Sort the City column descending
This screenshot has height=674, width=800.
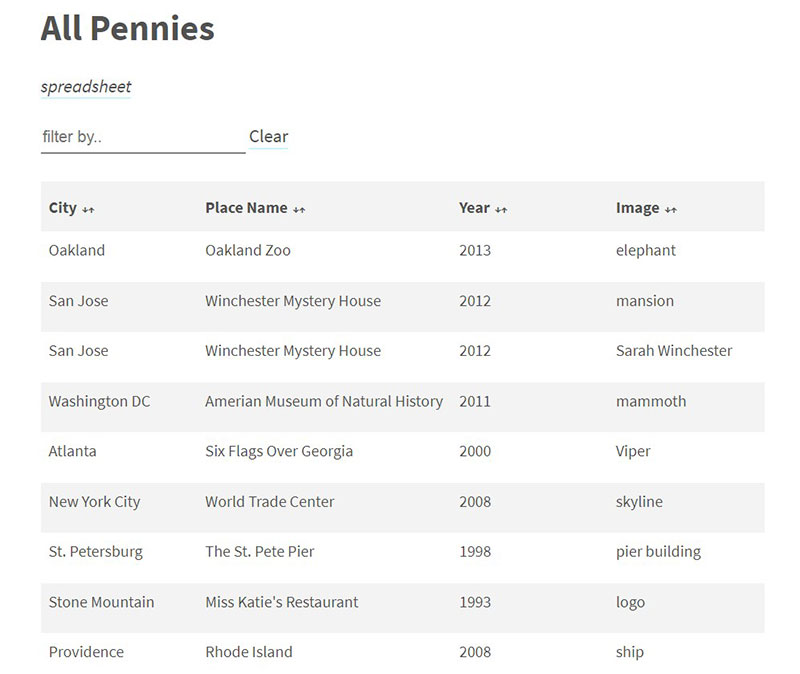pyautogui.click(x=84, y=208)
